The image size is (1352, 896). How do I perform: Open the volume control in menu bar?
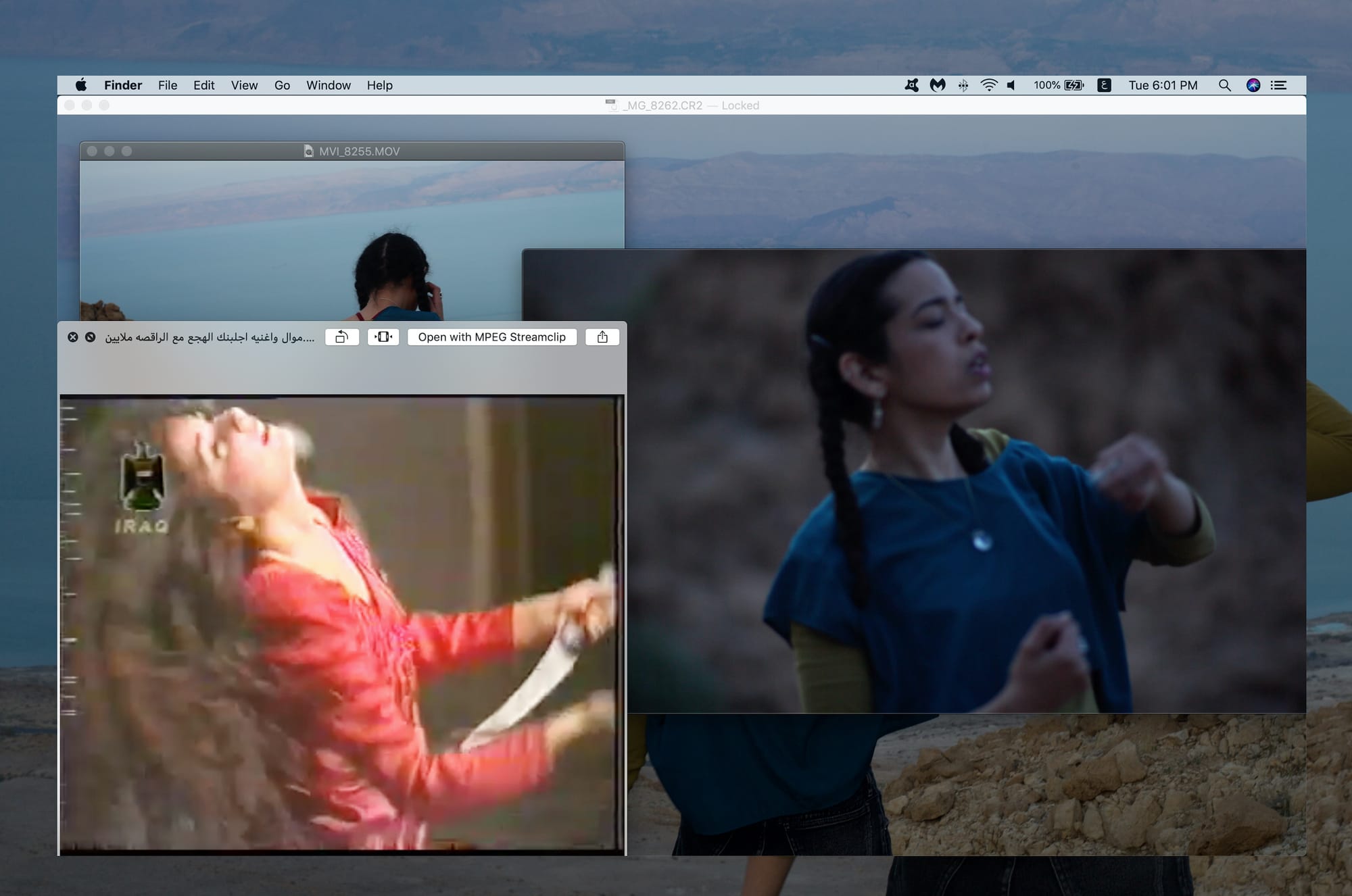[1011, 85]
